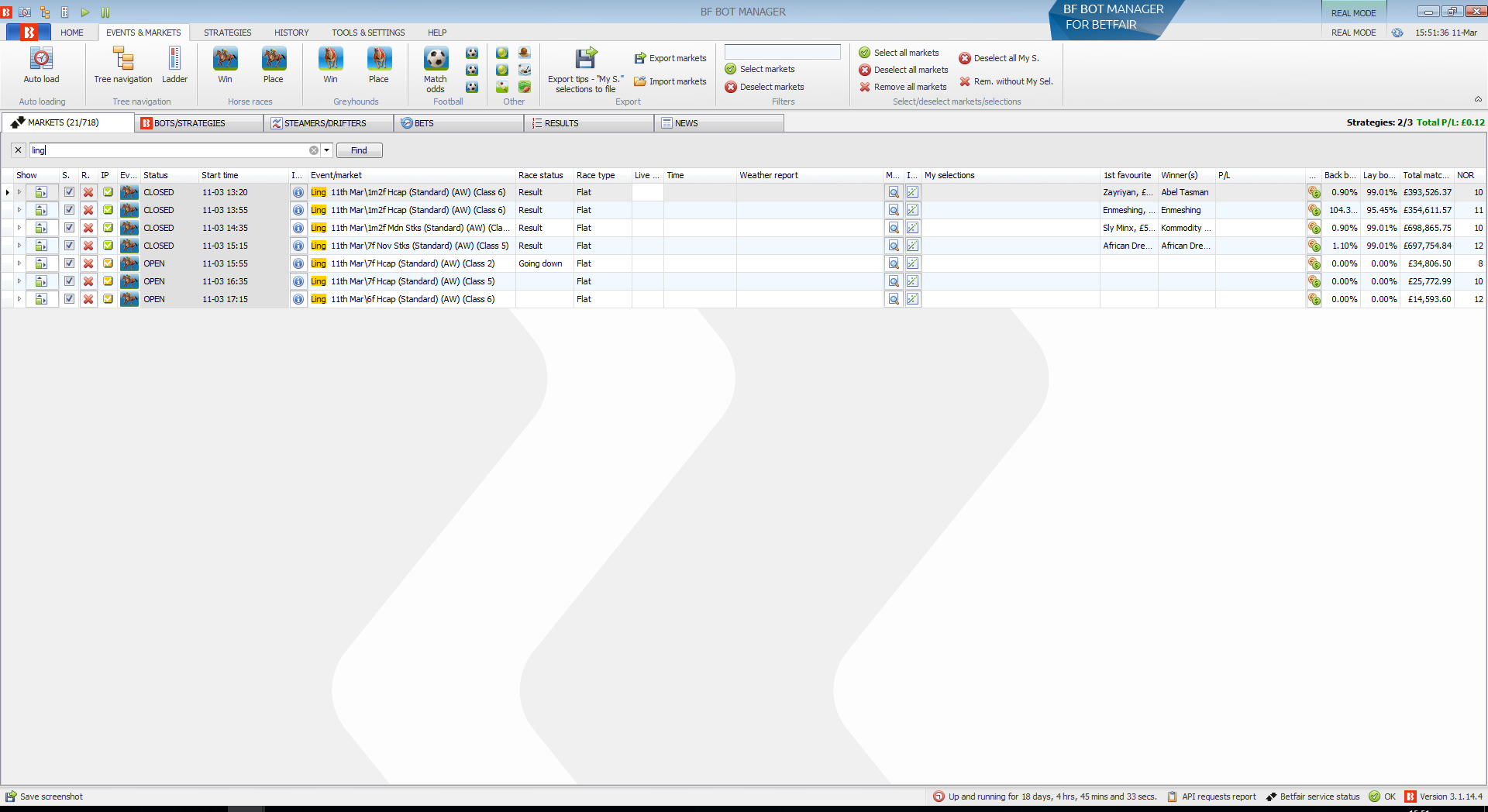
Task: Expand the 15:15 market row
Action: point(19,246)
